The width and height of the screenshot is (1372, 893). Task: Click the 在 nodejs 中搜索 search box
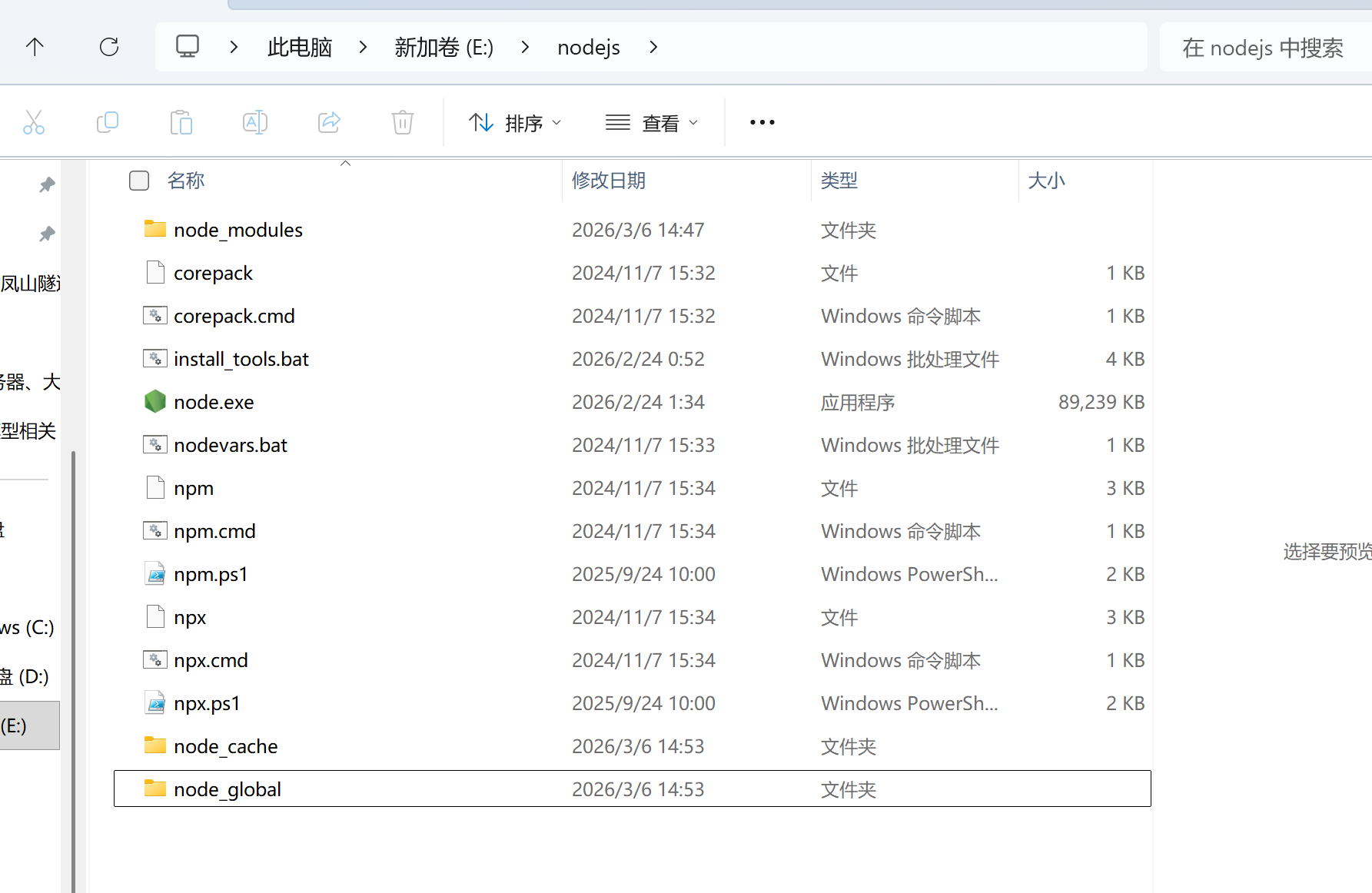click(1265, 47)
